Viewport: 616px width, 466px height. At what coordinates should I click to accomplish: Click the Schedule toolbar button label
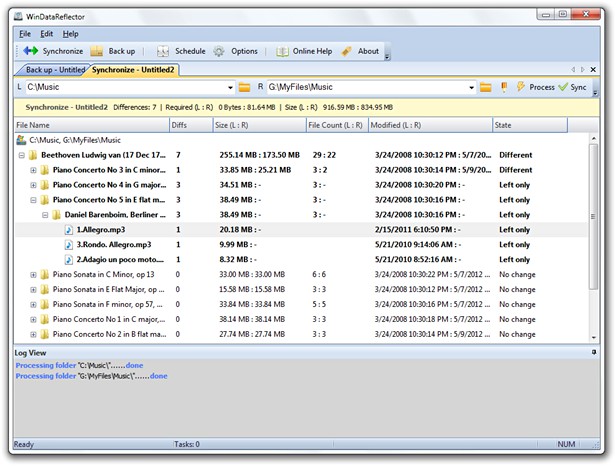point(190,51)
